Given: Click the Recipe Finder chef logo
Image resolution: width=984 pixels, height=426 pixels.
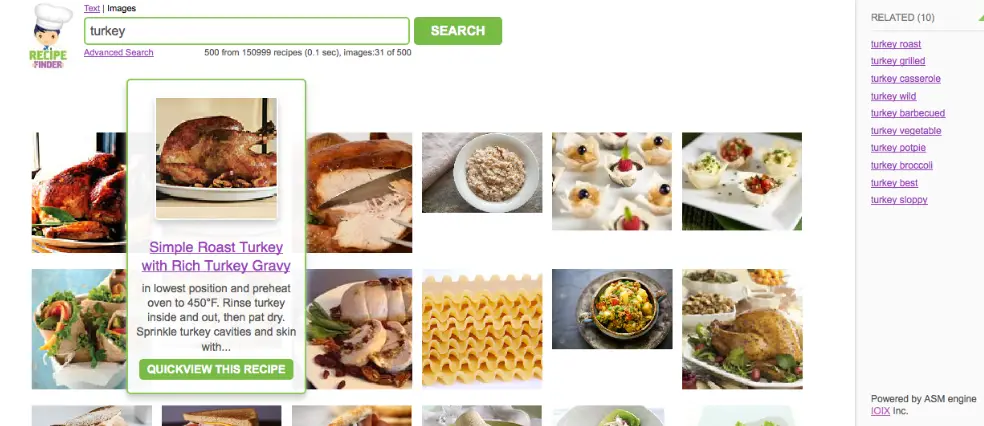Looking at the screenshot, I should pyautogui.click(x=50, y=35).
